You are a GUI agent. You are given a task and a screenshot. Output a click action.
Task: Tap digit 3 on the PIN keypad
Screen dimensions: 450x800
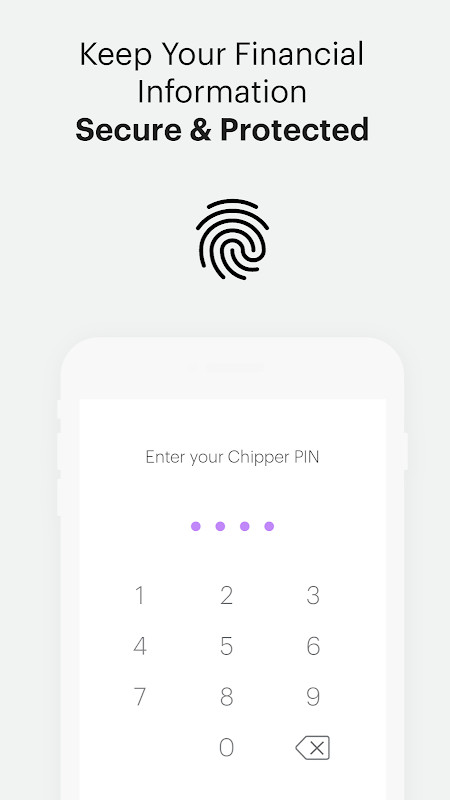(x=313, y=595)
